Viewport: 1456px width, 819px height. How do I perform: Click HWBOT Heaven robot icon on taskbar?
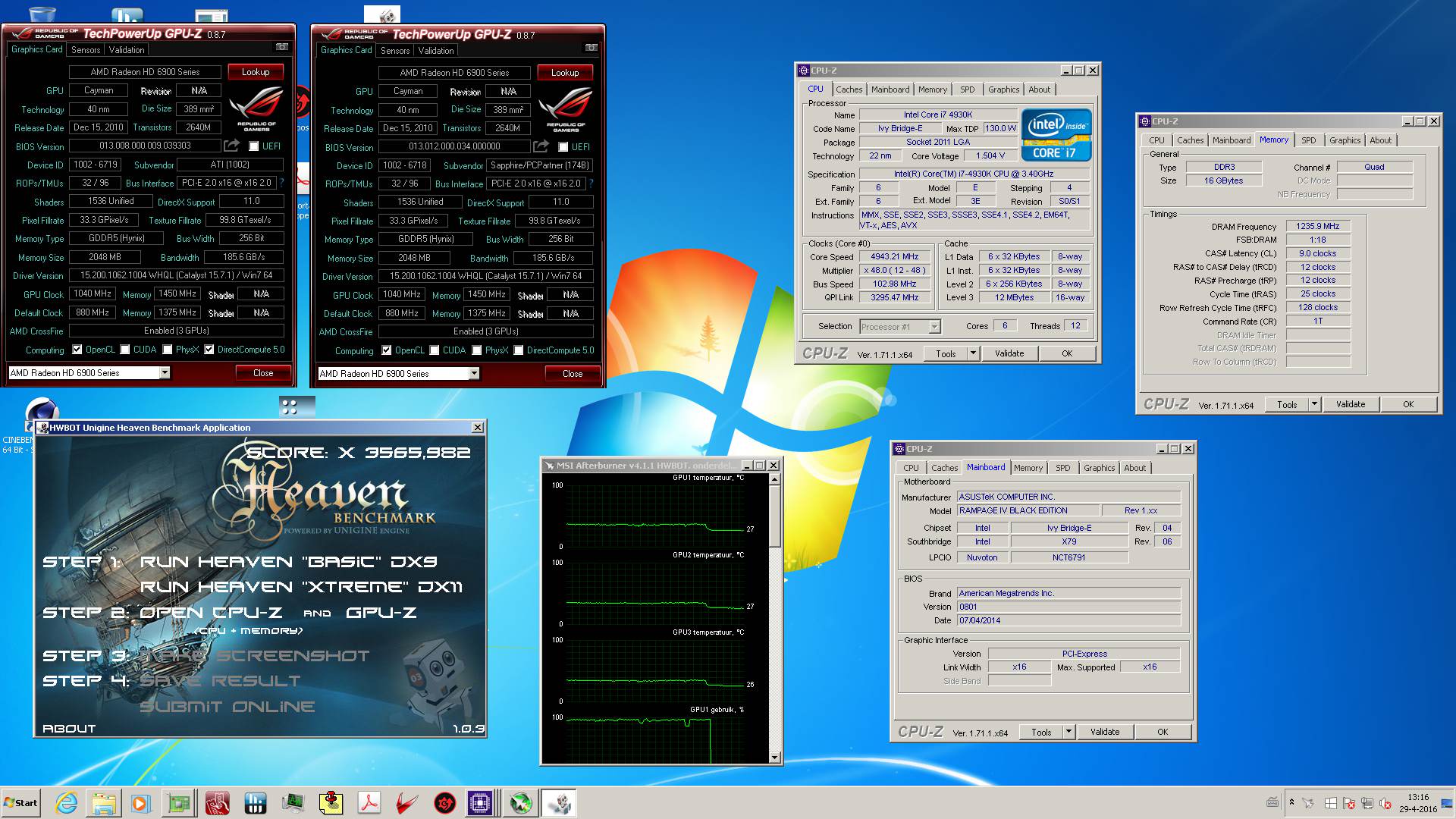559,803
